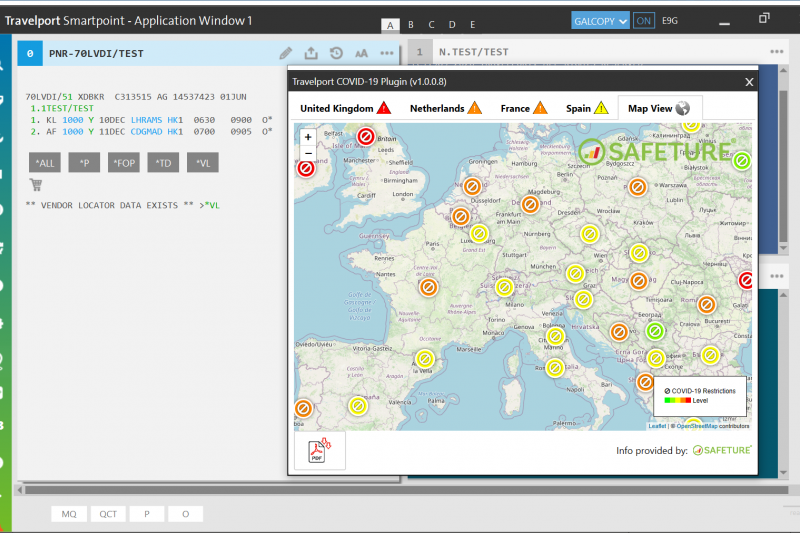
Task: Select the orange marker over Romania
Action: pos(707,305)
